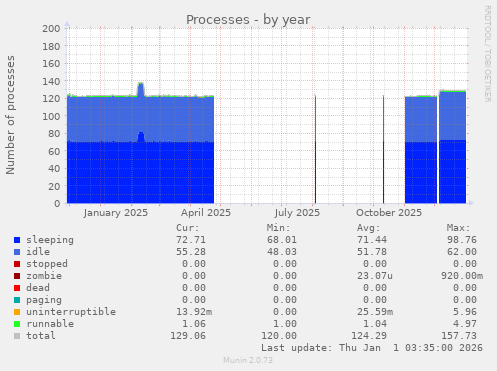Image resolution: width=497 pixels, height=371 pixels.
Task: Click the 'runnable' legend label
Action: tap(50, 324)
